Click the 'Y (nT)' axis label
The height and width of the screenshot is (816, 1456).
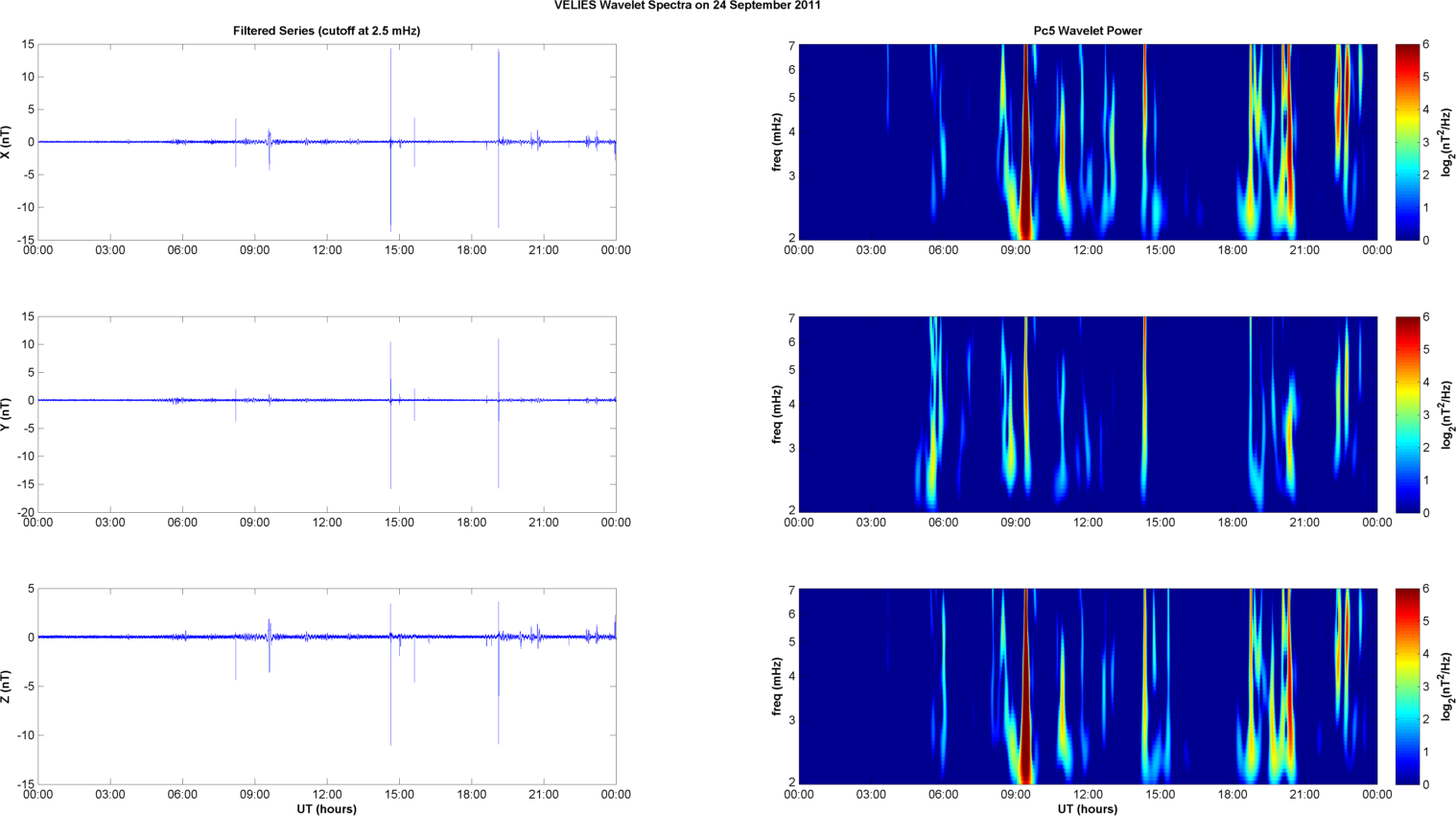click(x=7, y=414)
